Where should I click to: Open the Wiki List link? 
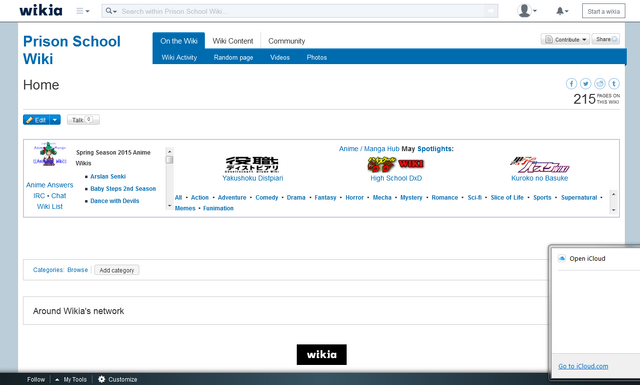50,207
